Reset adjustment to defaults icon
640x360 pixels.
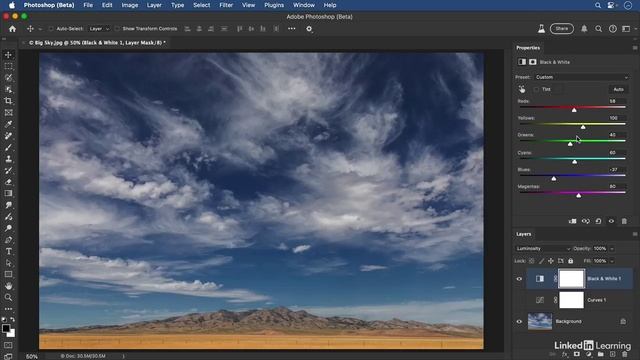(x=598, y=221)
